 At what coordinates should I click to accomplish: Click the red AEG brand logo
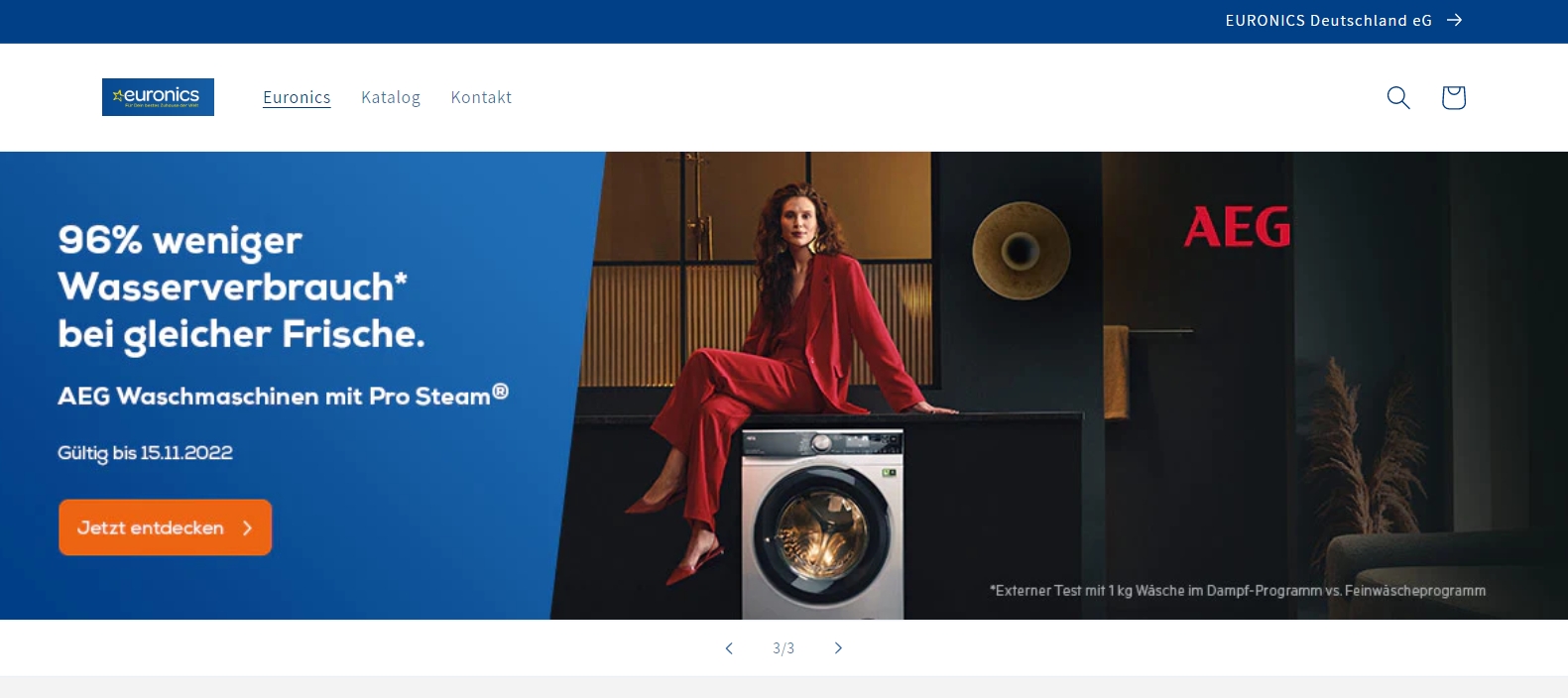(1238, 227)
